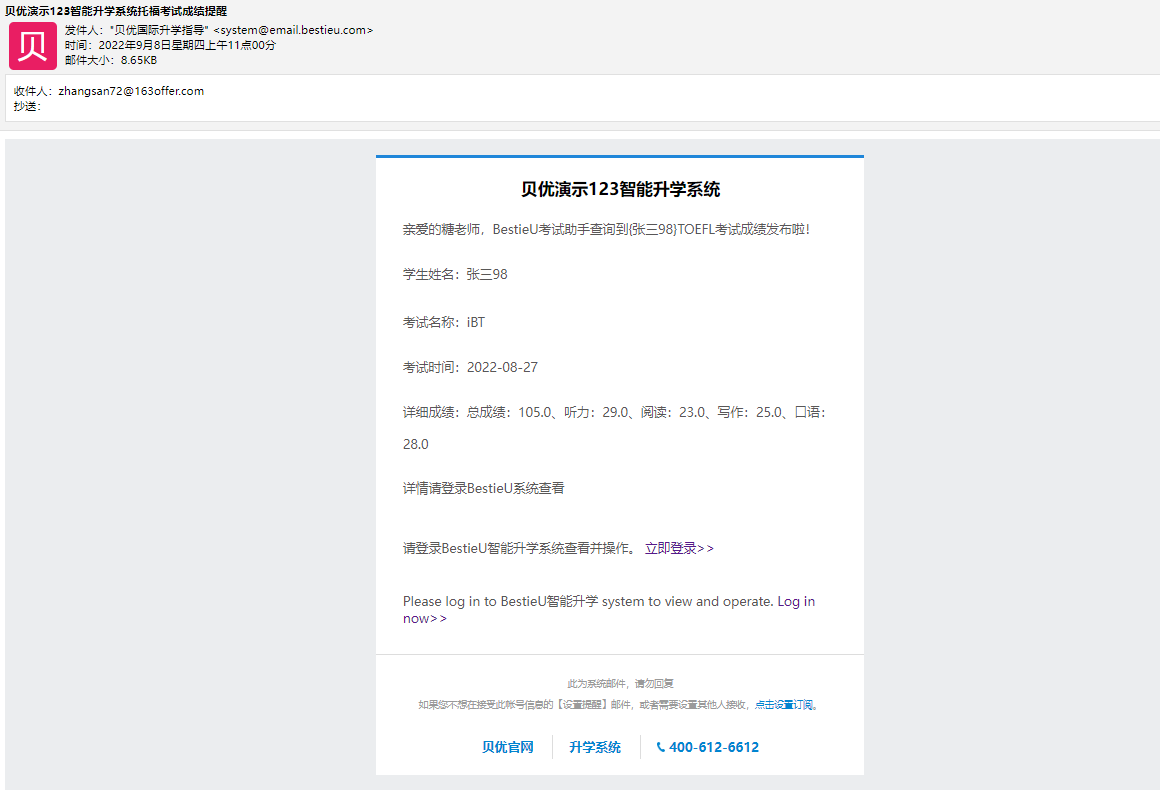Image resolution: width=1160 pixels, height=790 pixels.
Task: Click the email send time line
Action: [x=170, y=45]
